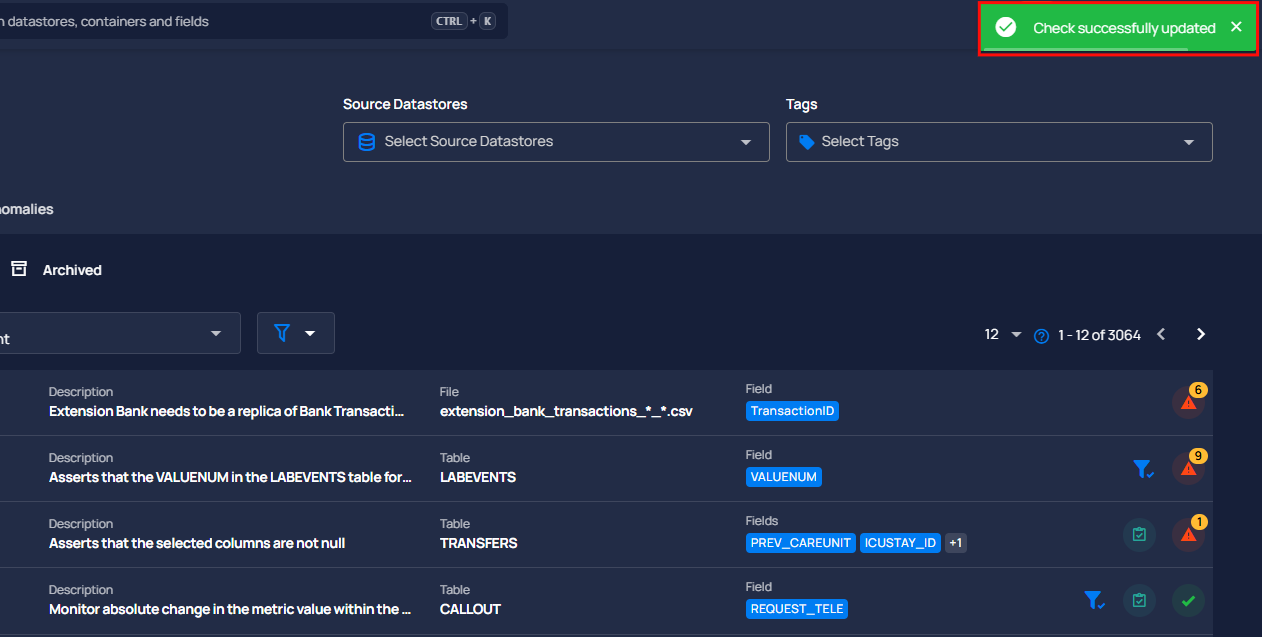Image resolution: width=1262 pixels, height=637 pixels.
Task: Open the 'Asserts that the VALUENUM' description
Action: coord(230,477)
